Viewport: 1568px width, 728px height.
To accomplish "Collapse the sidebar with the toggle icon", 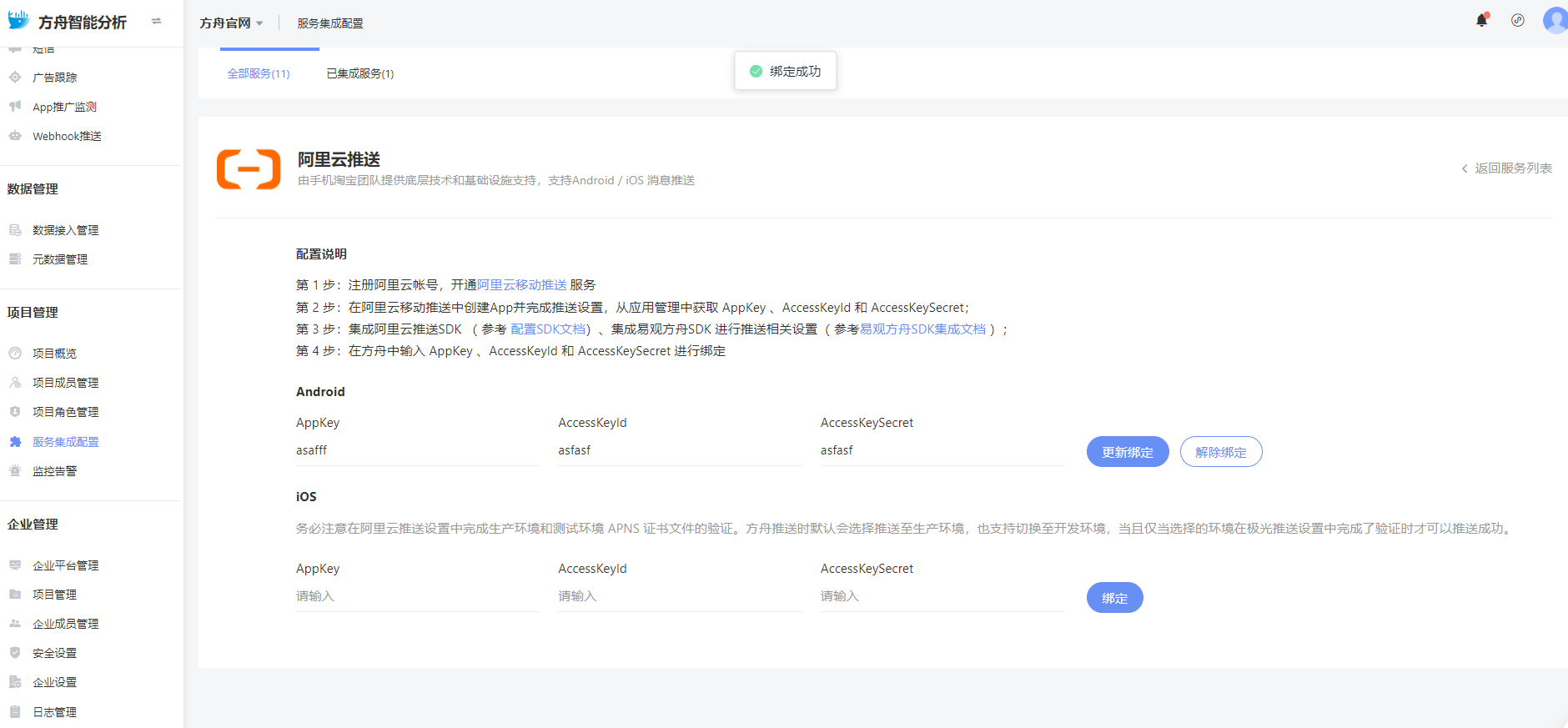I will click(156, 22).
